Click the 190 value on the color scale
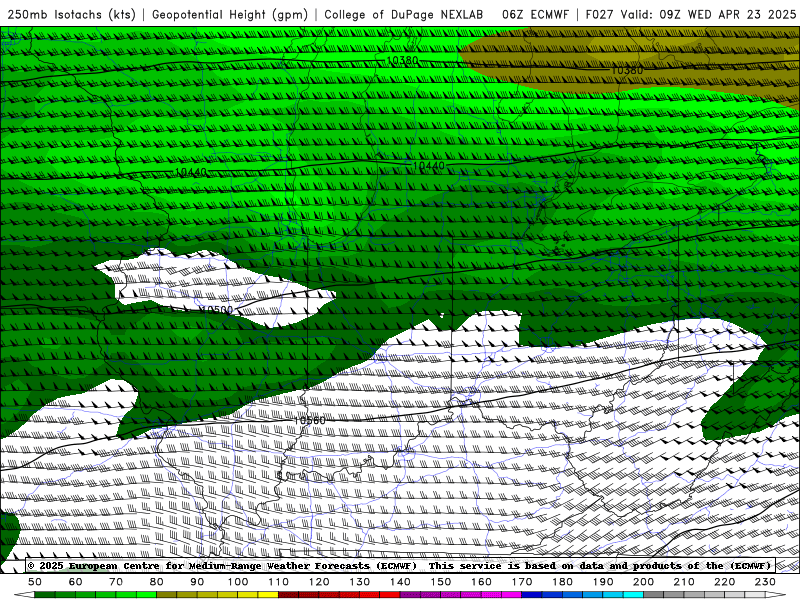Screen dimensions: 800x600 [x=603, y=582]
